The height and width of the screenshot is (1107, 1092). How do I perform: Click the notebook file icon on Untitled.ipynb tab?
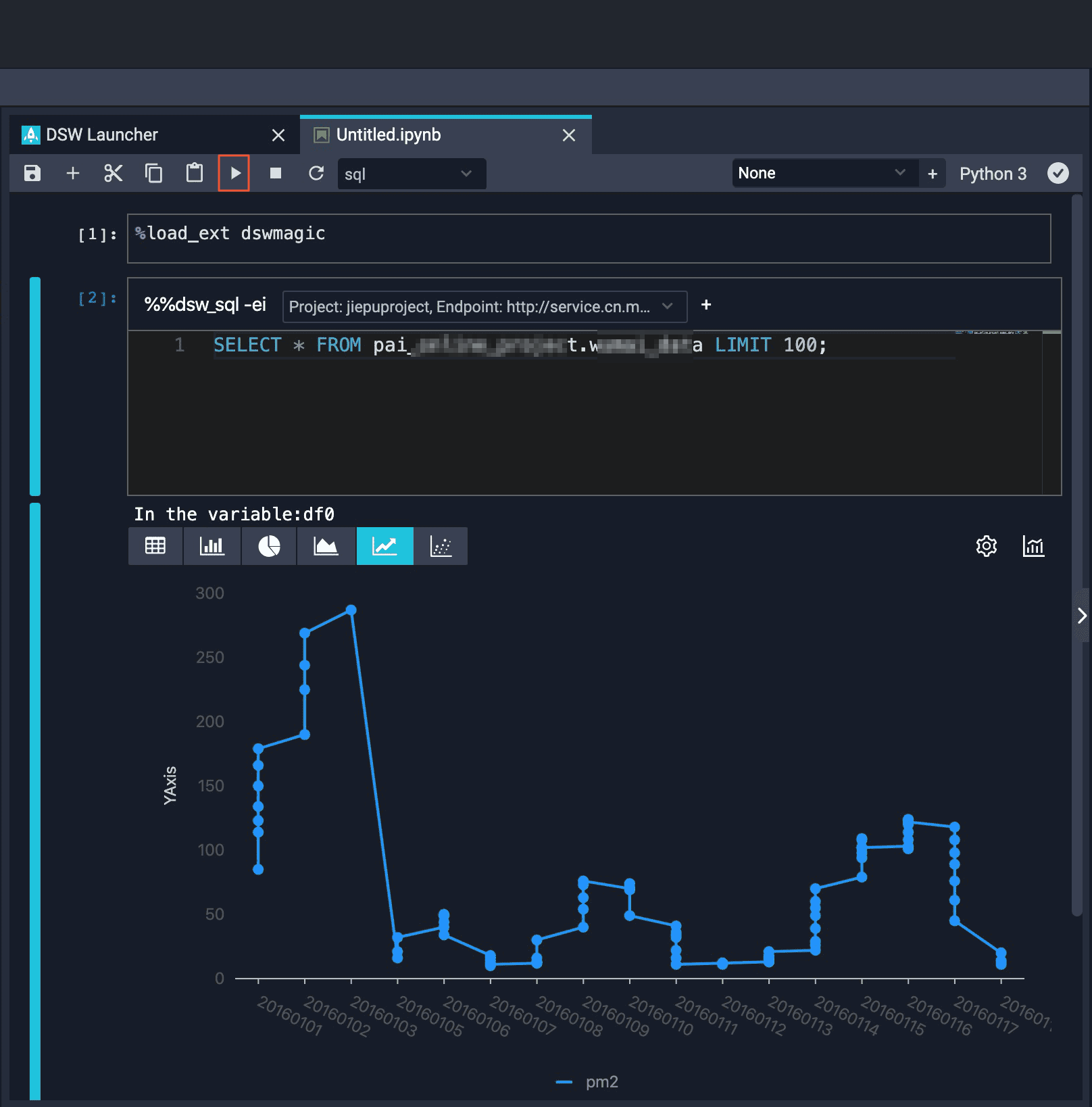(322, 135)
